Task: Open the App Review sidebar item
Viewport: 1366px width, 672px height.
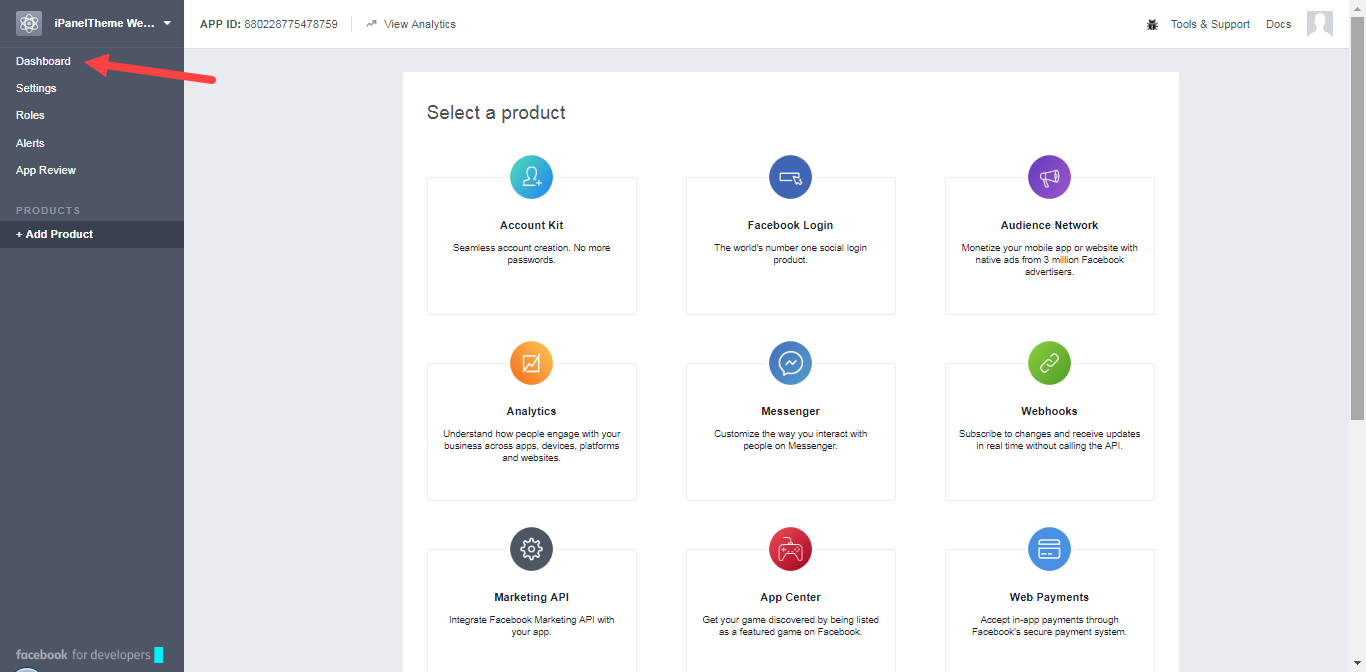Action: click(46, 170)
